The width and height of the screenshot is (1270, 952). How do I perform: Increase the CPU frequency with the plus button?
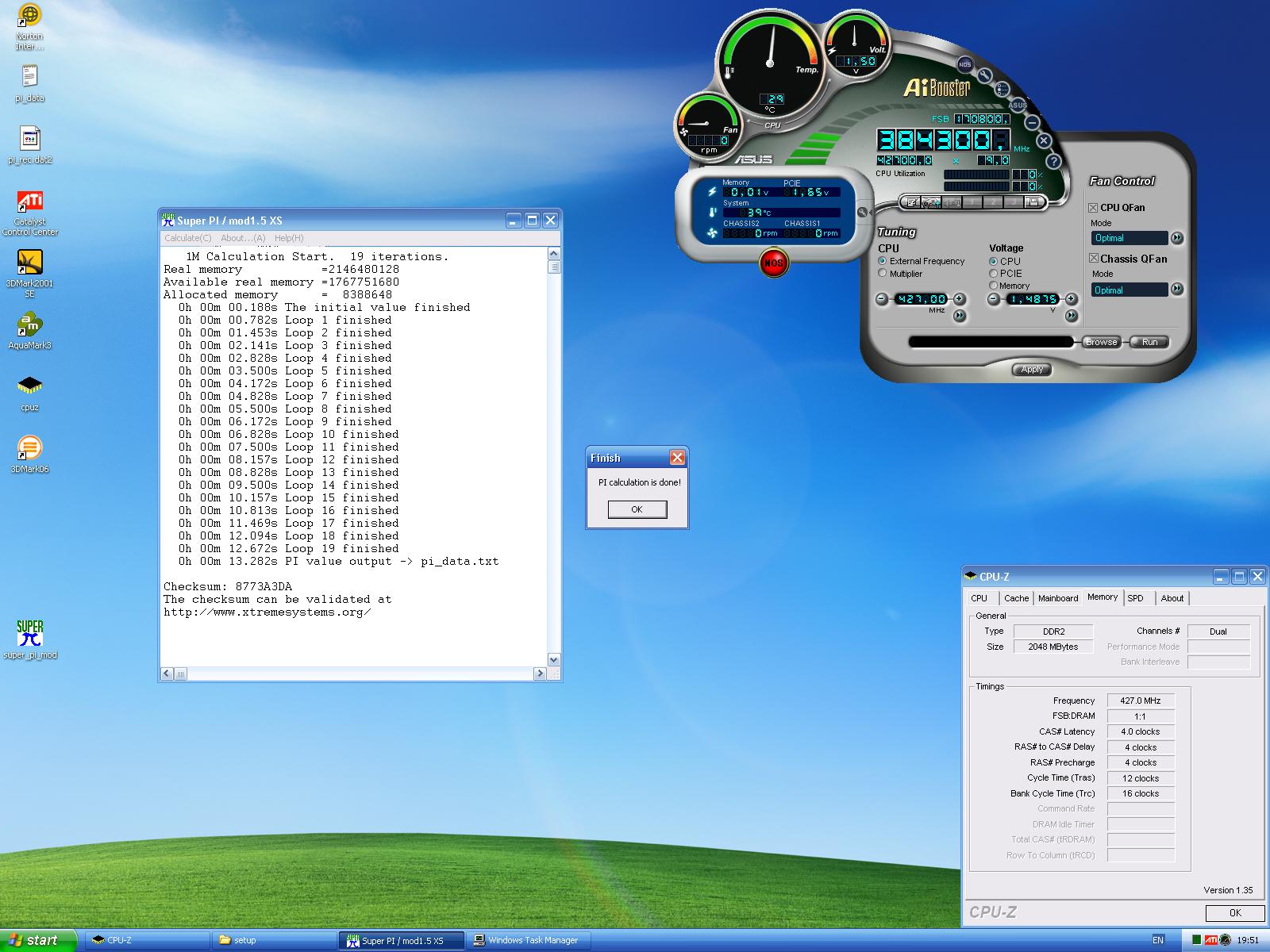[x=959, y=299]
